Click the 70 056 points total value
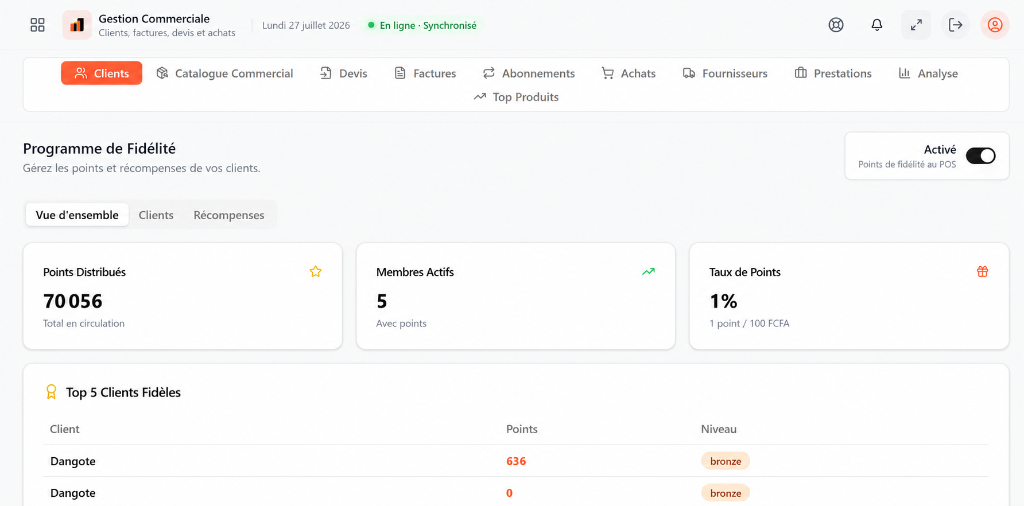The height and width of the screenshot is (506, 1024). pyautogui.click(x=72, y=301)
